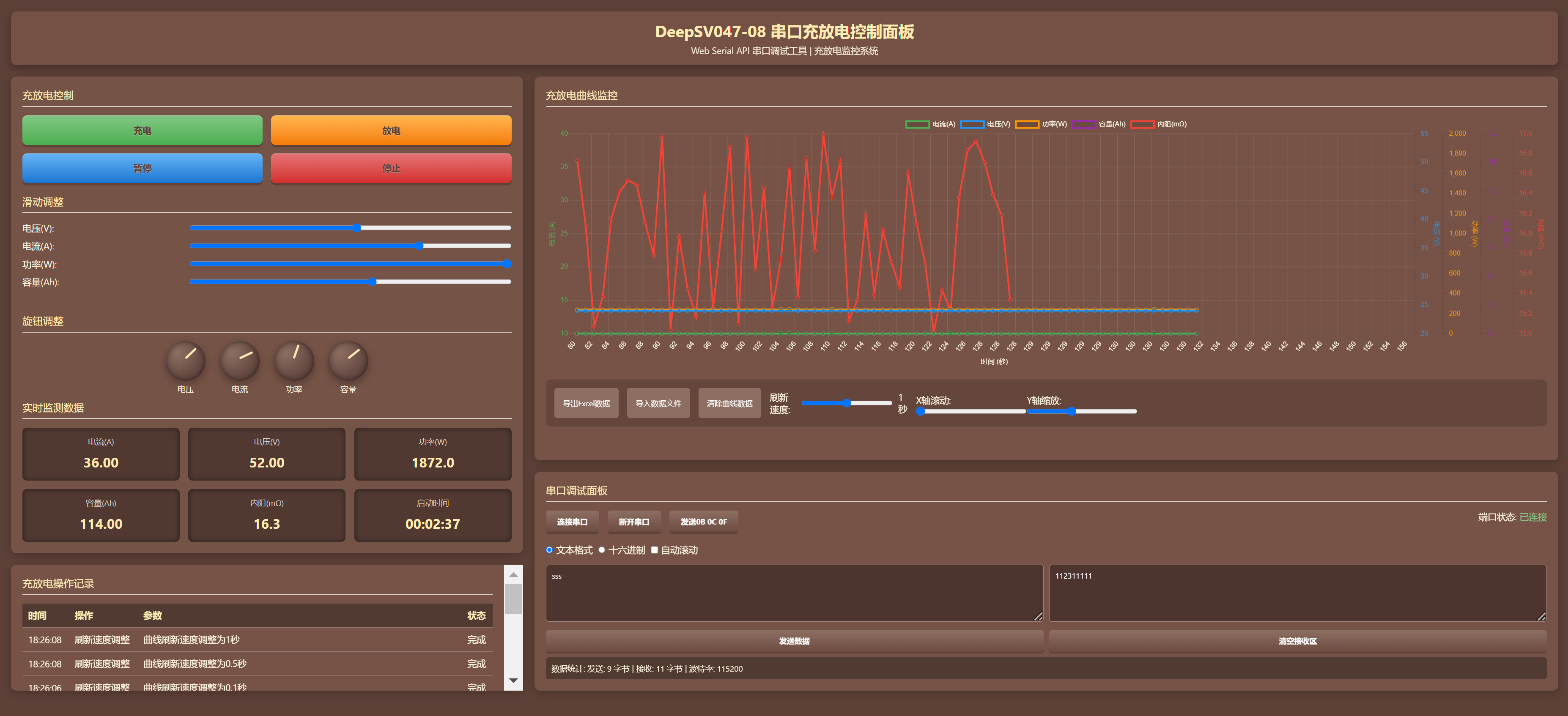Turn the 电压 voltage knob
1568x716 pixels.
(186, 361)
